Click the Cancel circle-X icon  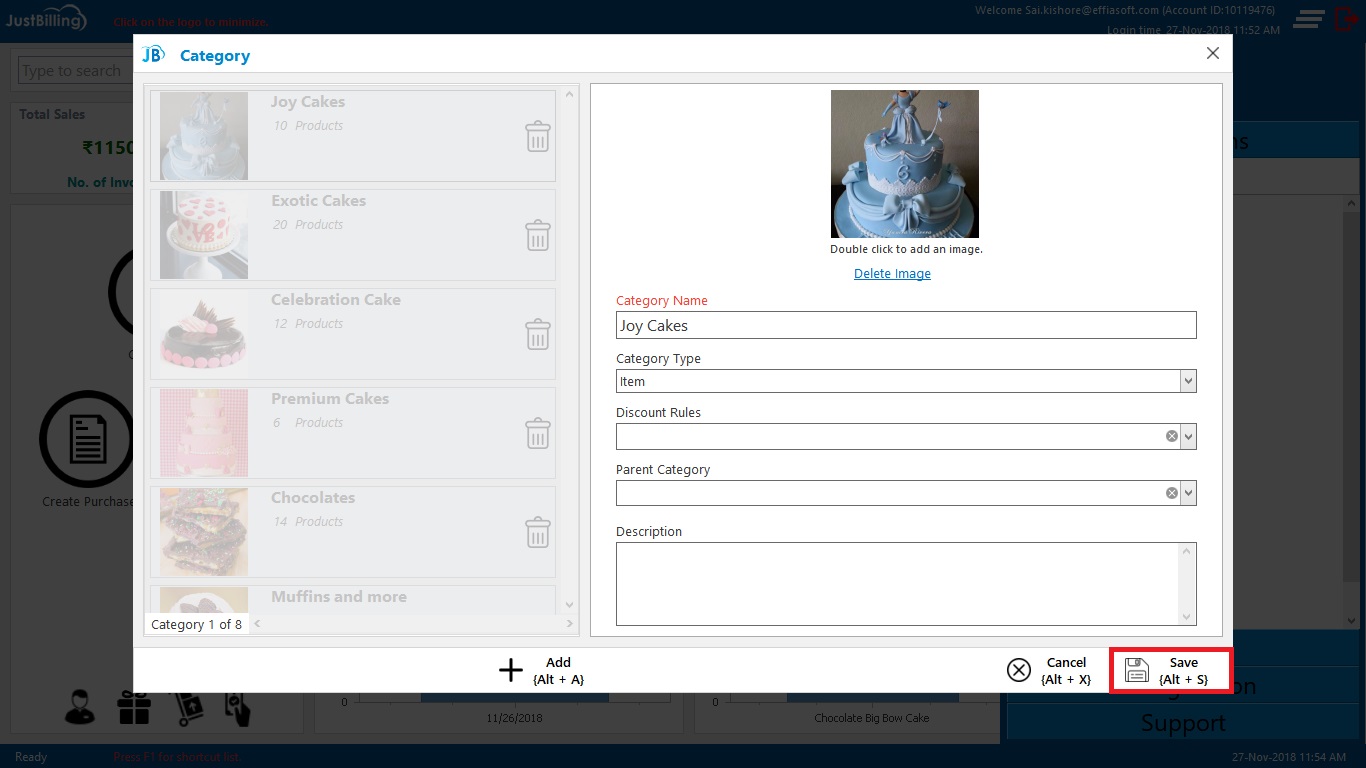pos(1018,670)
